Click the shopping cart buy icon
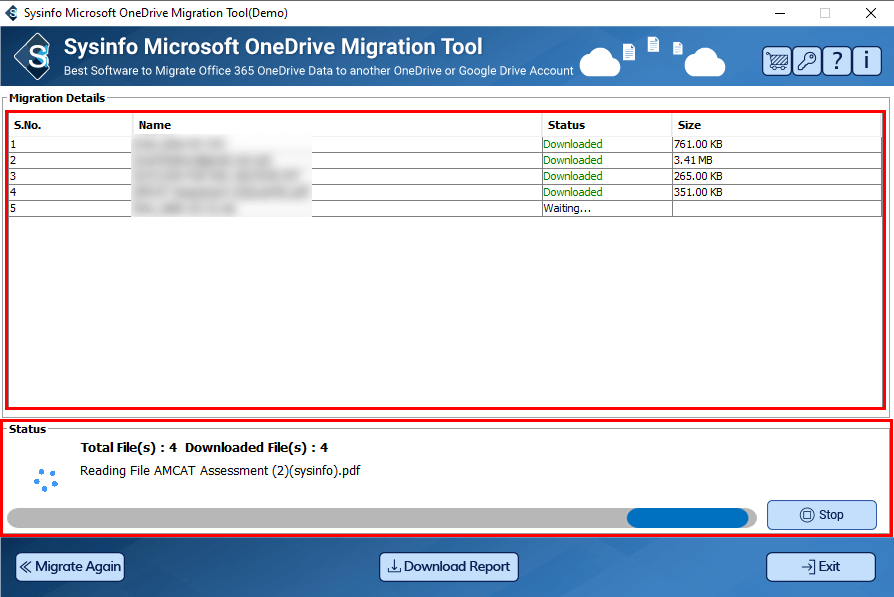The image size is (894, 597). point(776,61)
